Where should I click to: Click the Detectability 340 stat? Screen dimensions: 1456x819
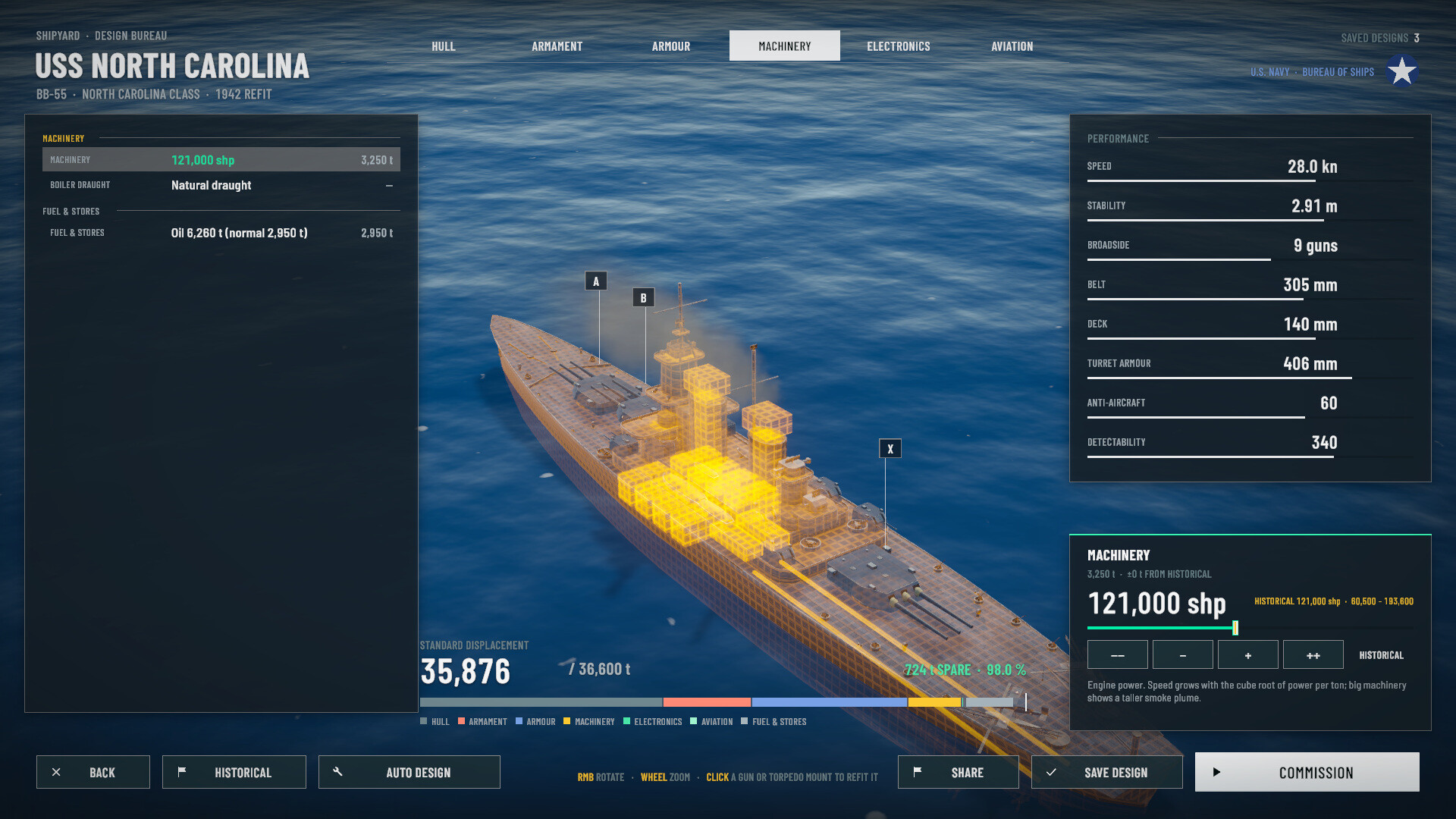click(1250, 444)
